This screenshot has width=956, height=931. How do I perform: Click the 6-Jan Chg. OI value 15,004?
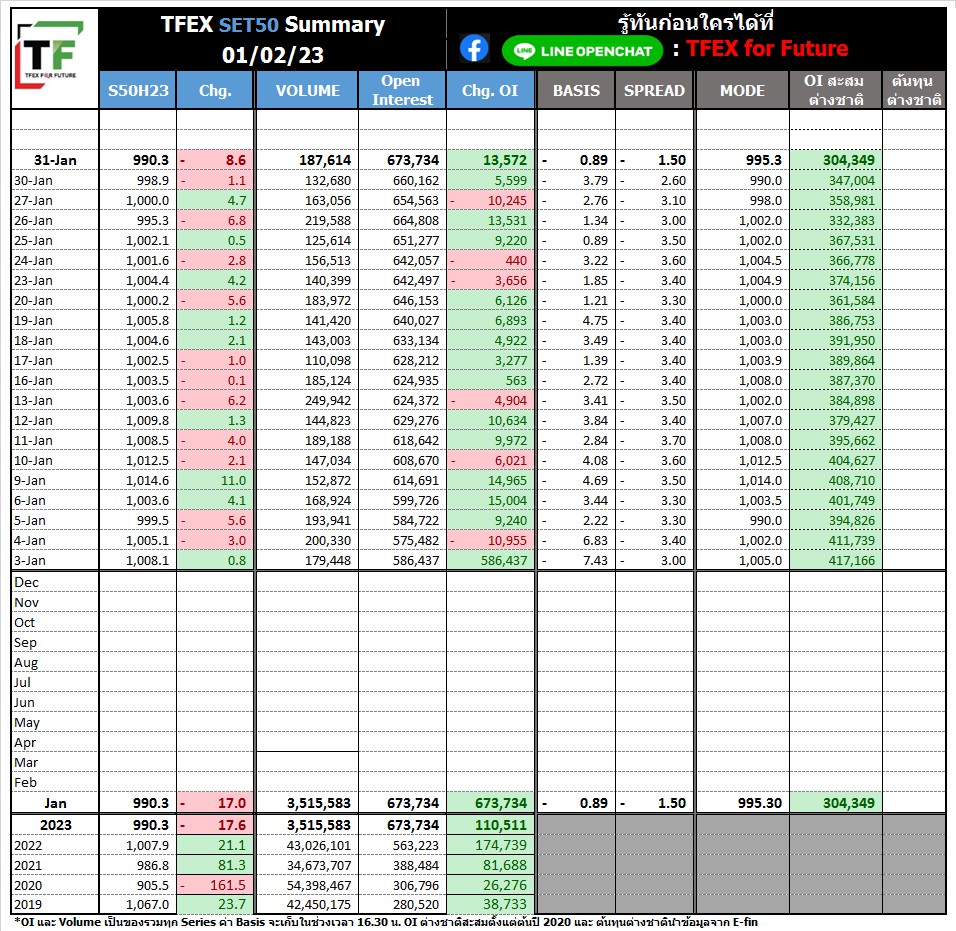pyautogui.click(x=507, y=501)
